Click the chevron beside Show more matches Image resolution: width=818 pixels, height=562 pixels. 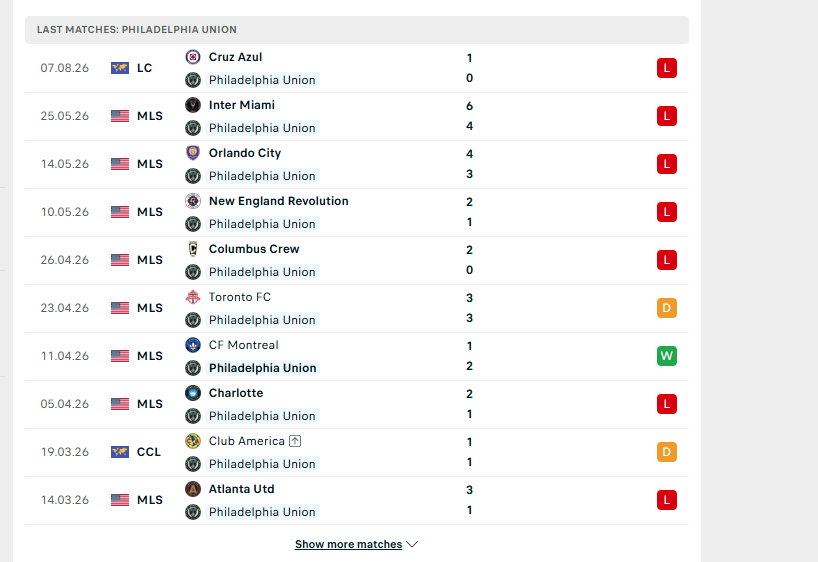[x=412, y=544]
